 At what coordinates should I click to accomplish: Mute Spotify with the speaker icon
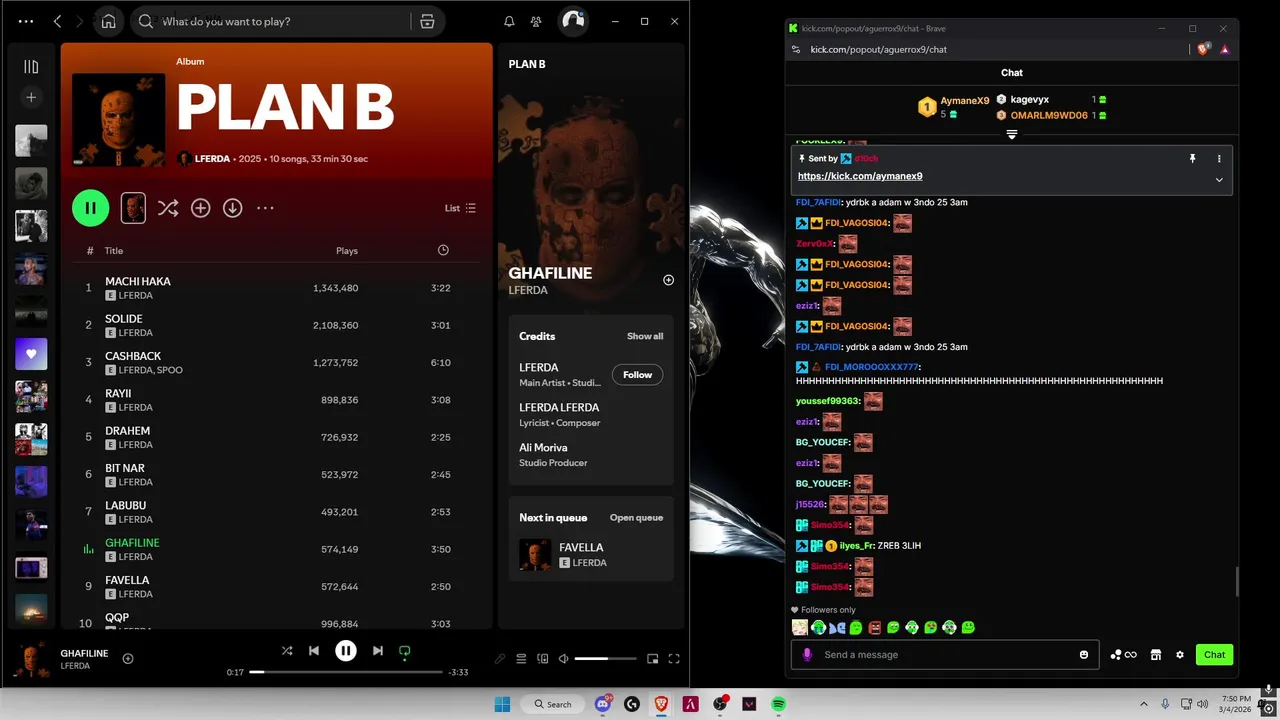tap(564, 659)
